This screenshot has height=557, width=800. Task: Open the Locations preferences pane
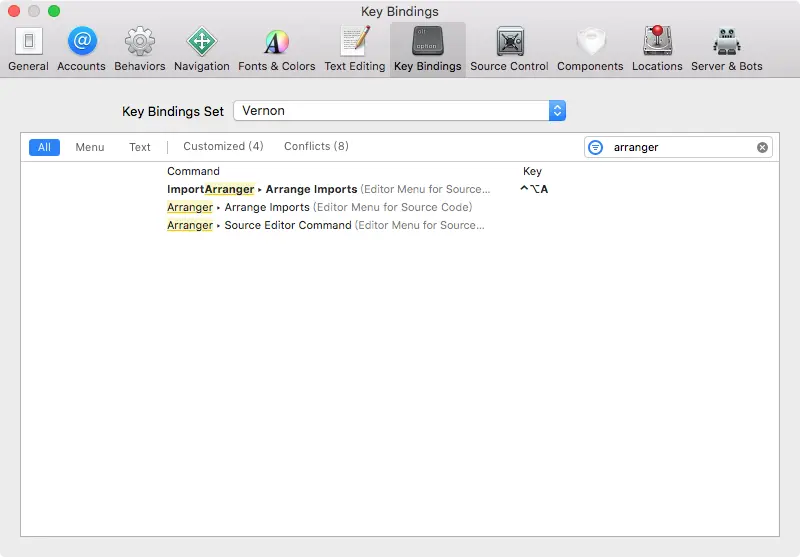[657, 49]
